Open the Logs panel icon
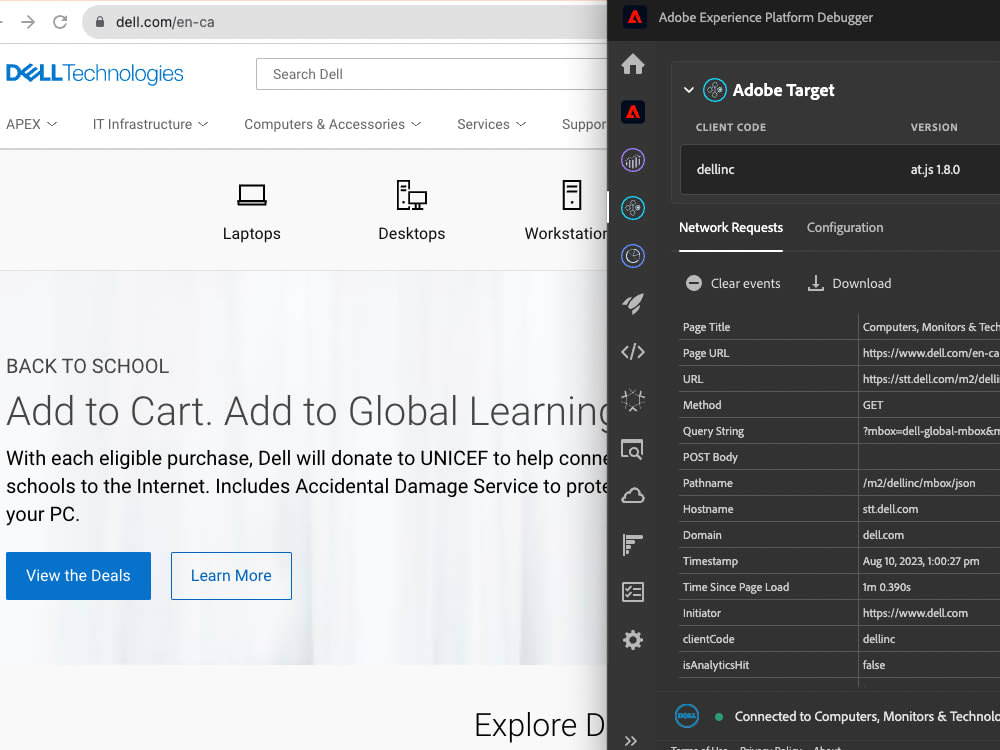The image size is (1000, 750). [x=632, y=544]
